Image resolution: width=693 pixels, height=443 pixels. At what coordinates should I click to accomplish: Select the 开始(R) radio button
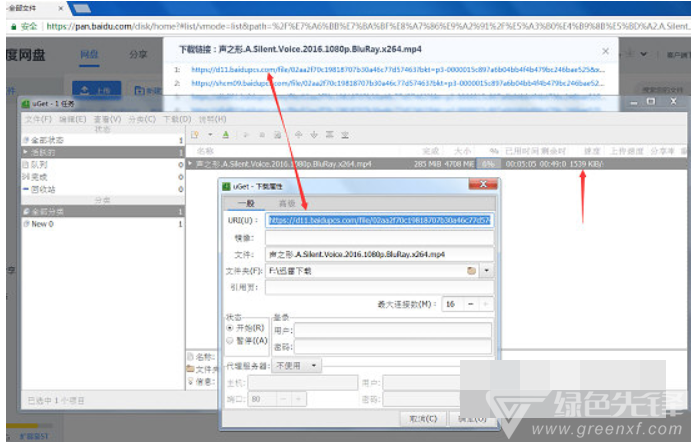(230, 328)
